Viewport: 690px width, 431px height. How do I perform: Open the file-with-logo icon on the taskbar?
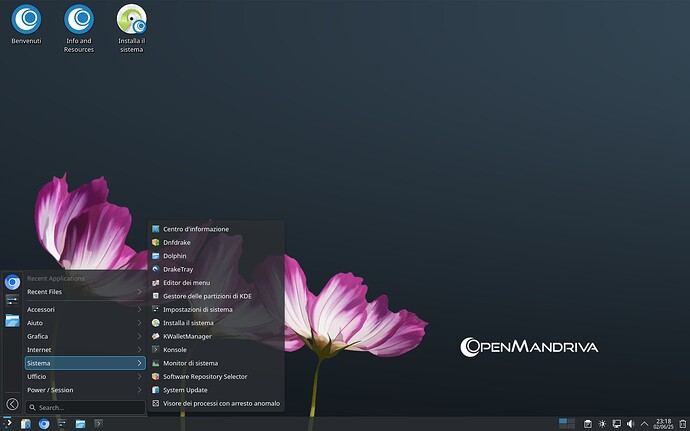point(26,424)
